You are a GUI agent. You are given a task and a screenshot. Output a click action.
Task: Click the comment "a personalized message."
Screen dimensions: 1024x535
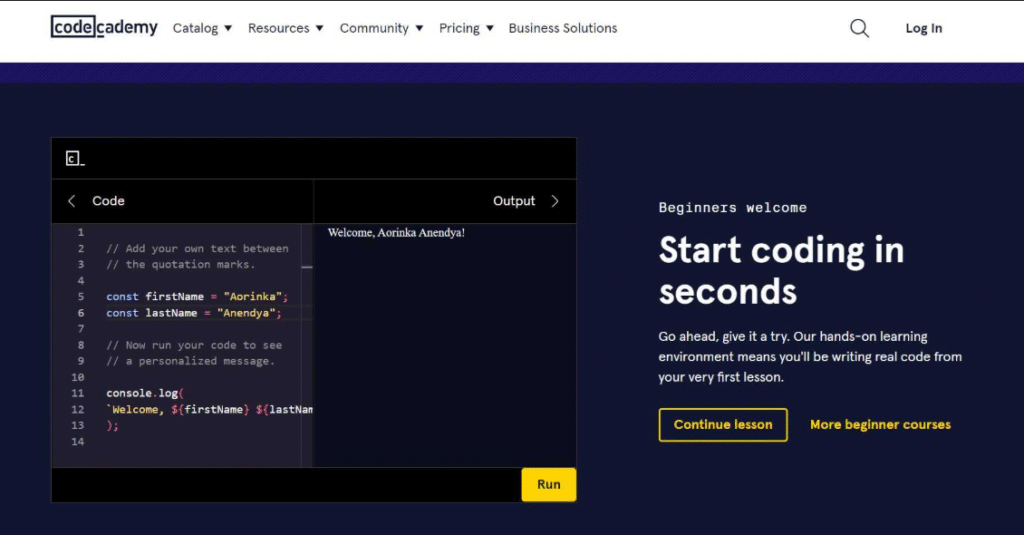click(x=191, y=361)
